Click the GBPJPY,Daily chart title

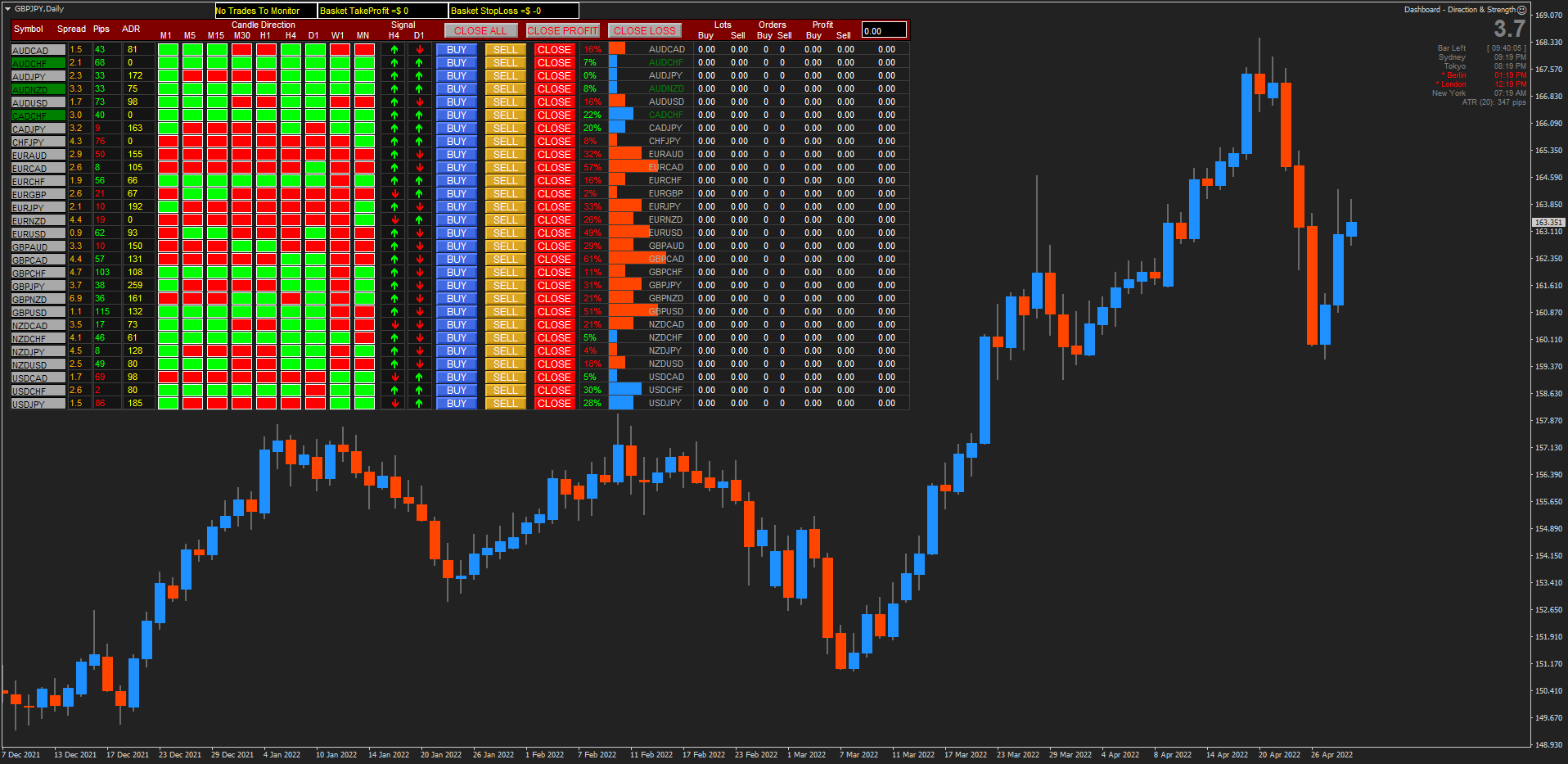pyautogui.click(x=39, y=9)
